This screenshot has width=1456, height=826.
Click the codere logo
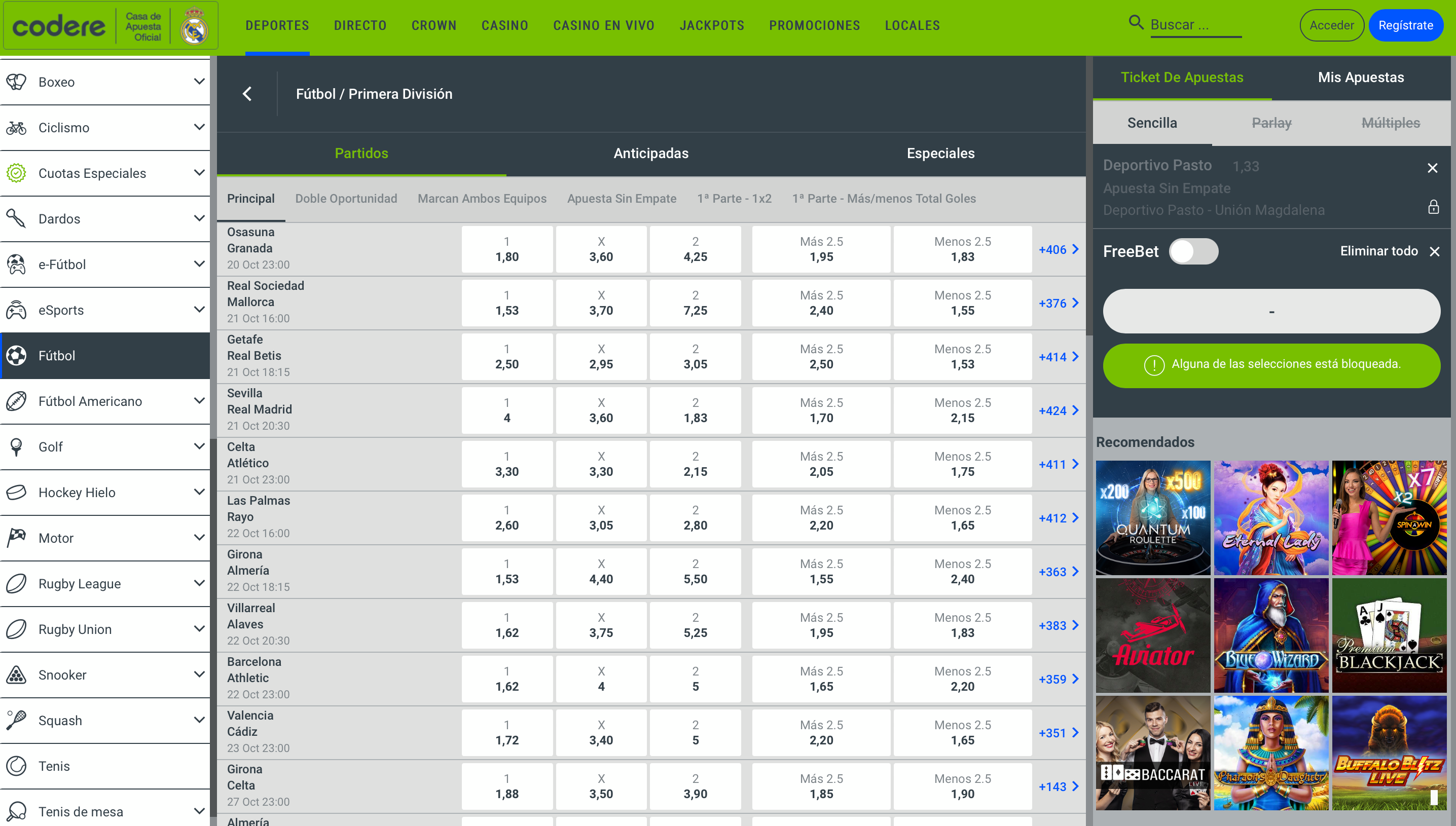tap(59, 26)
